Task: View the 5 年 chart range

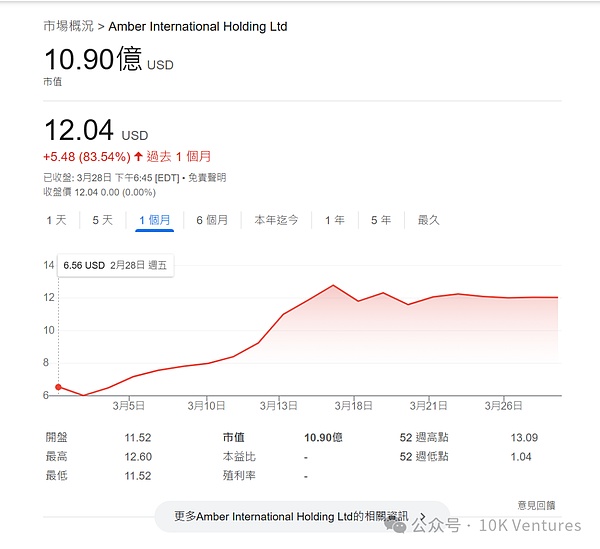Action: [381, 220]
